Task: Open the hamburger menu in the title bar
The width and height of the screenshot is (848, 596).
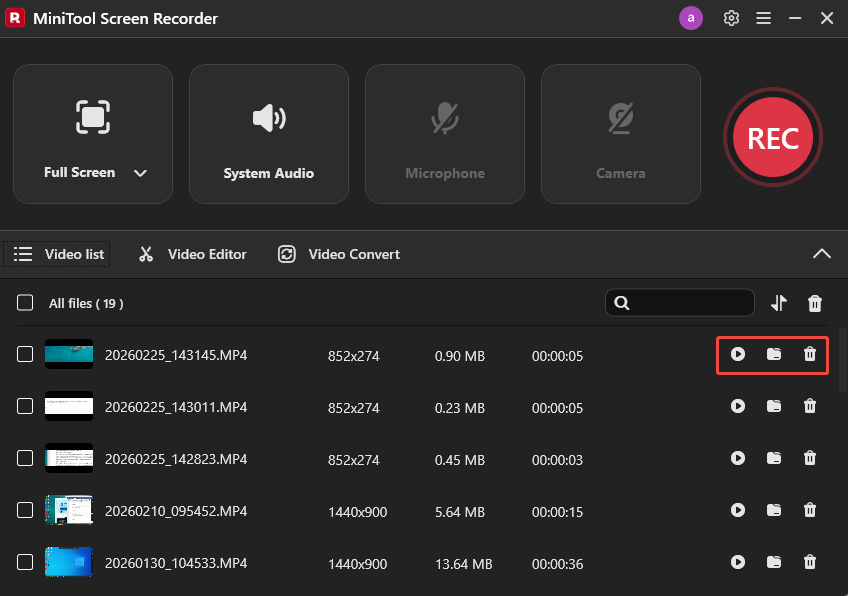Action: point(763,18)
